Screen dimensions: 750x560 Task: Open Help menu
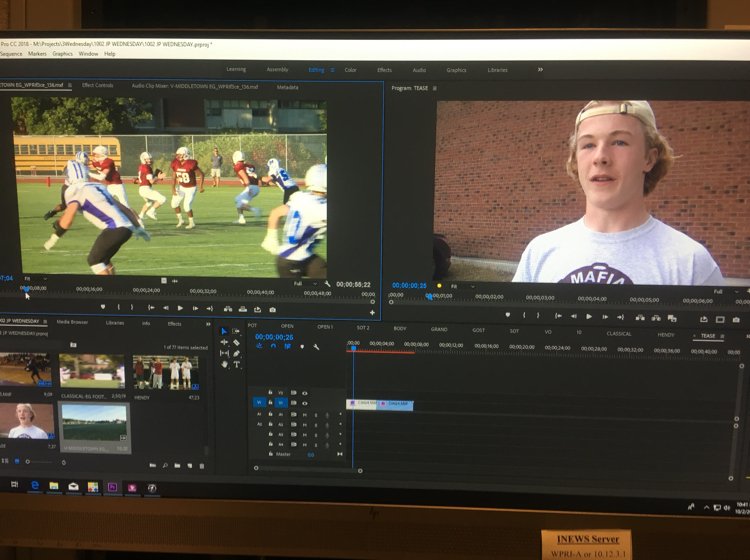coord(110,54)
